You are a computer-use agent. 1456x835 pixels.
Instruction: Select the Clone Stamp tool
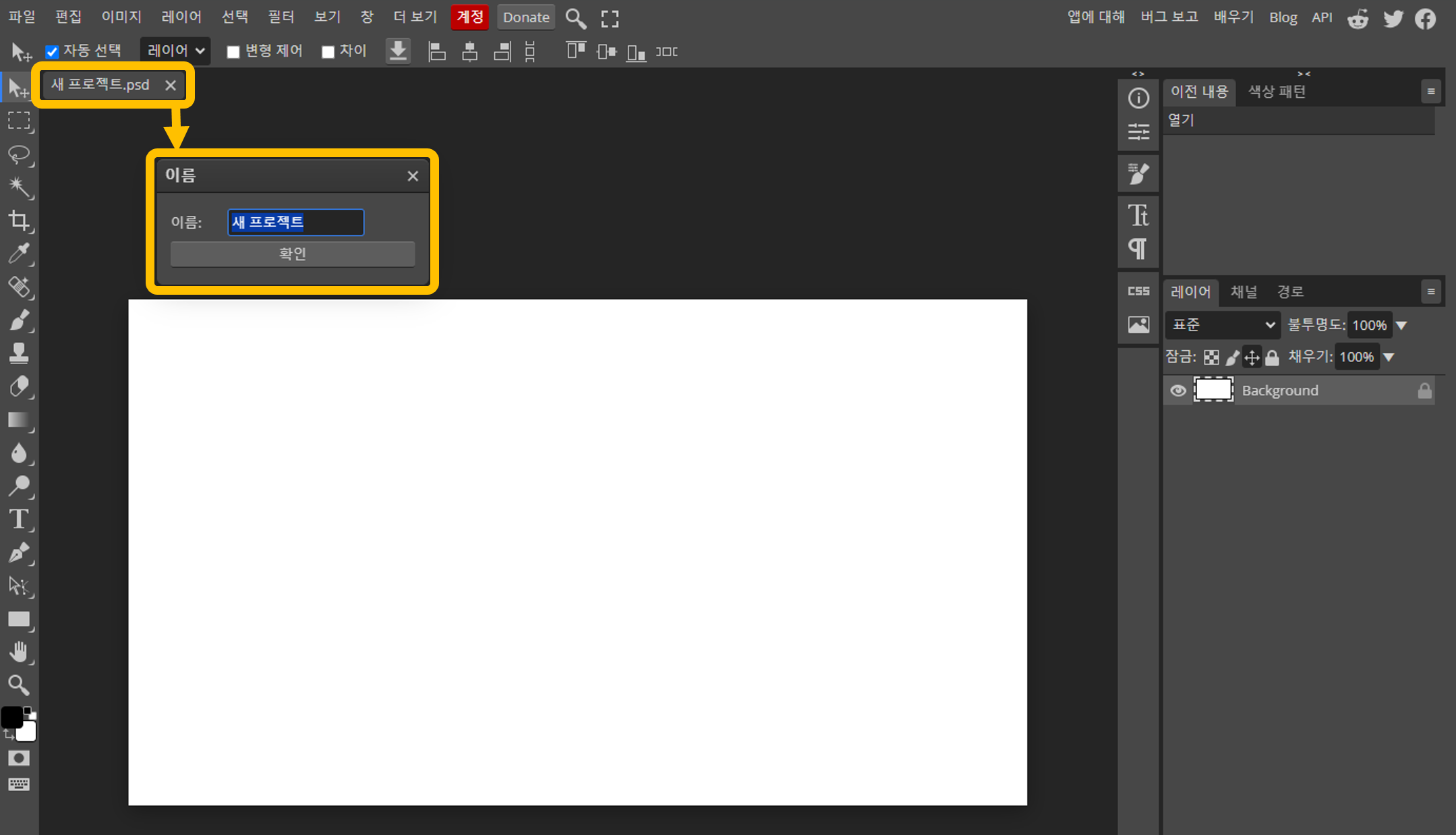pos(19,353)
